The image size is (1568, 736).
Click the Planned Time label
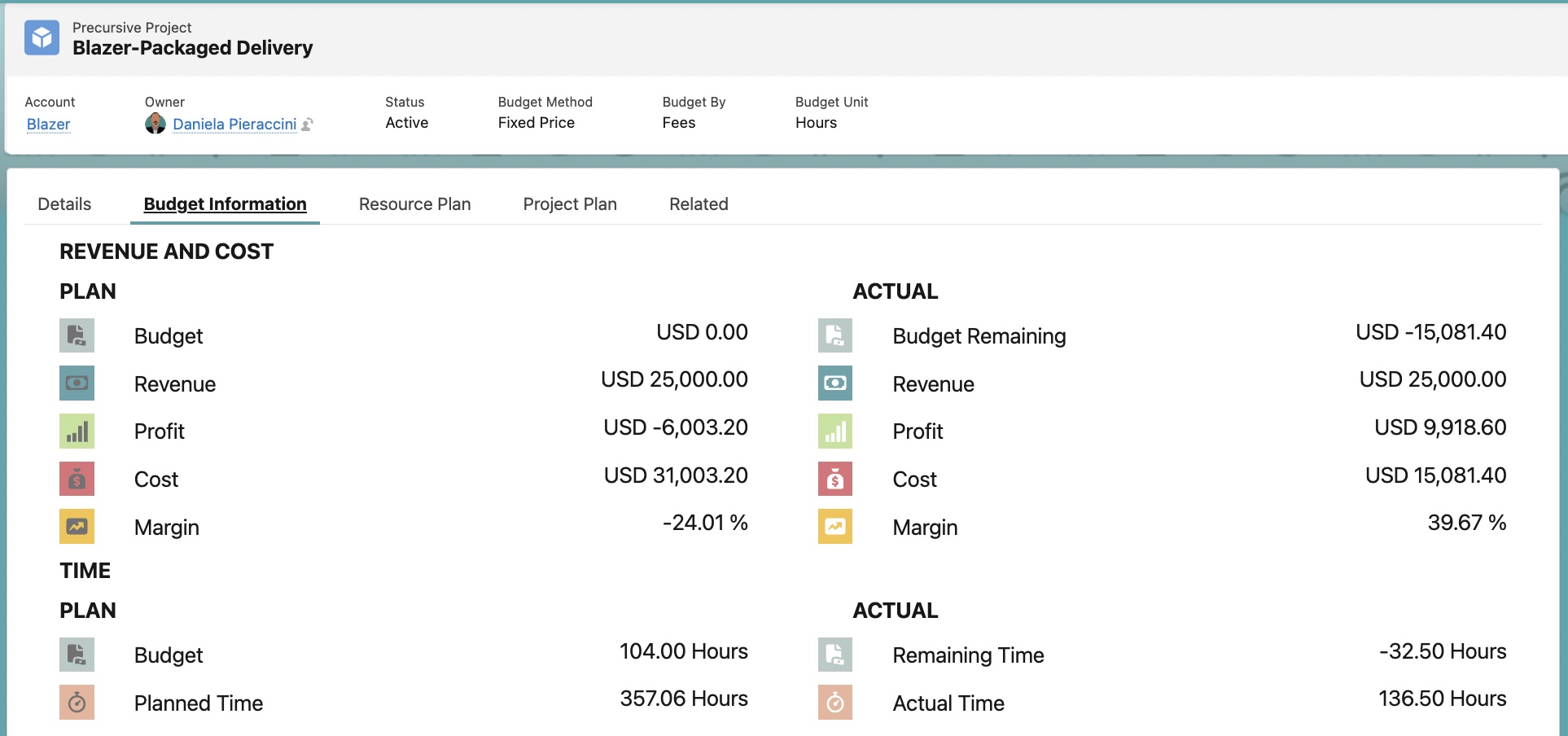point(199,703)
